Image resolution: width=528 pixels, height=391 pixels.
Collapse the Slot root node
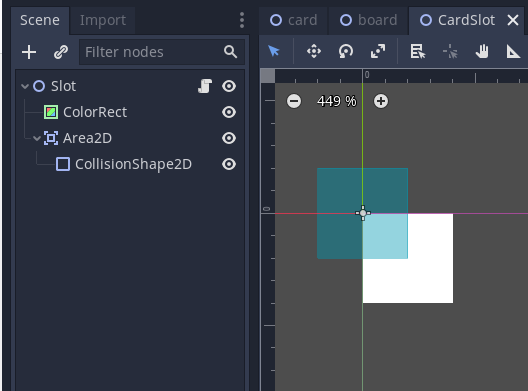pos(25,86)
